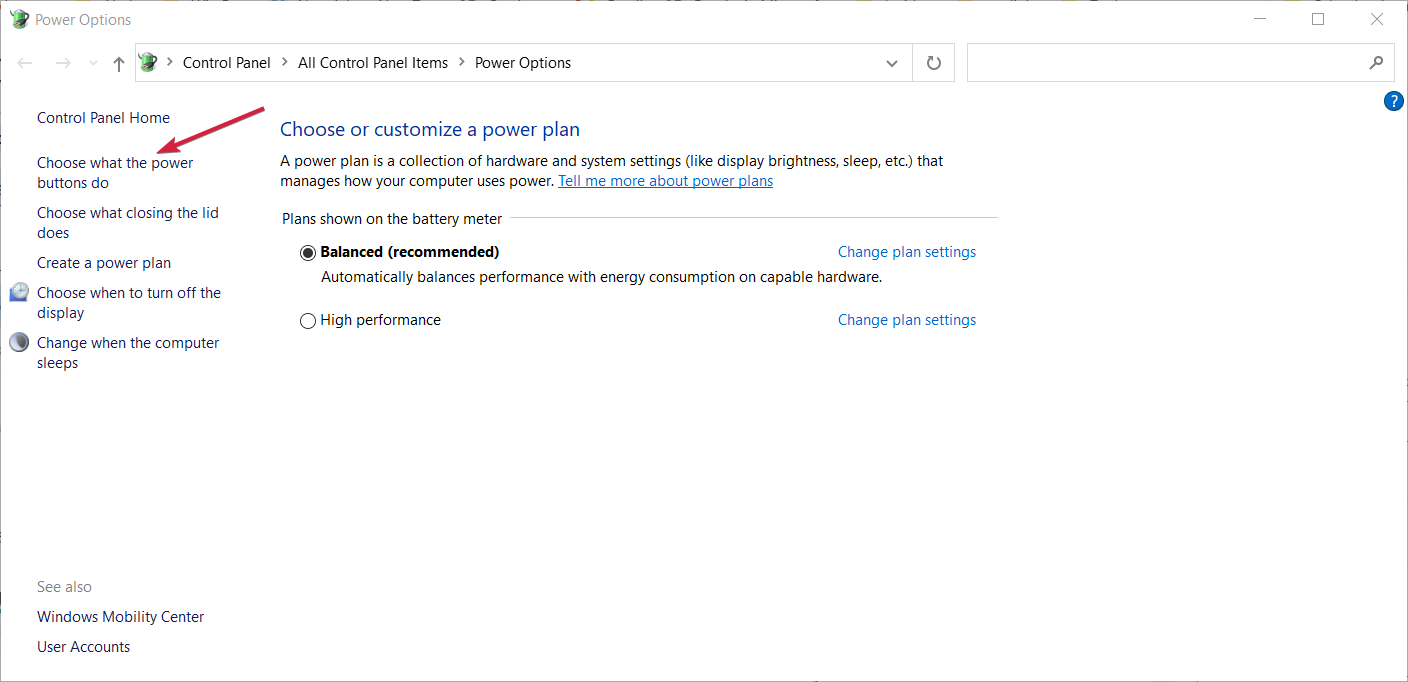Image resolution: width=1408 pixels, height=682 pixels.
Task: Expand chevron after Control Panel breadcrumb
Action: pyautogui.click(x=285, y=63)
